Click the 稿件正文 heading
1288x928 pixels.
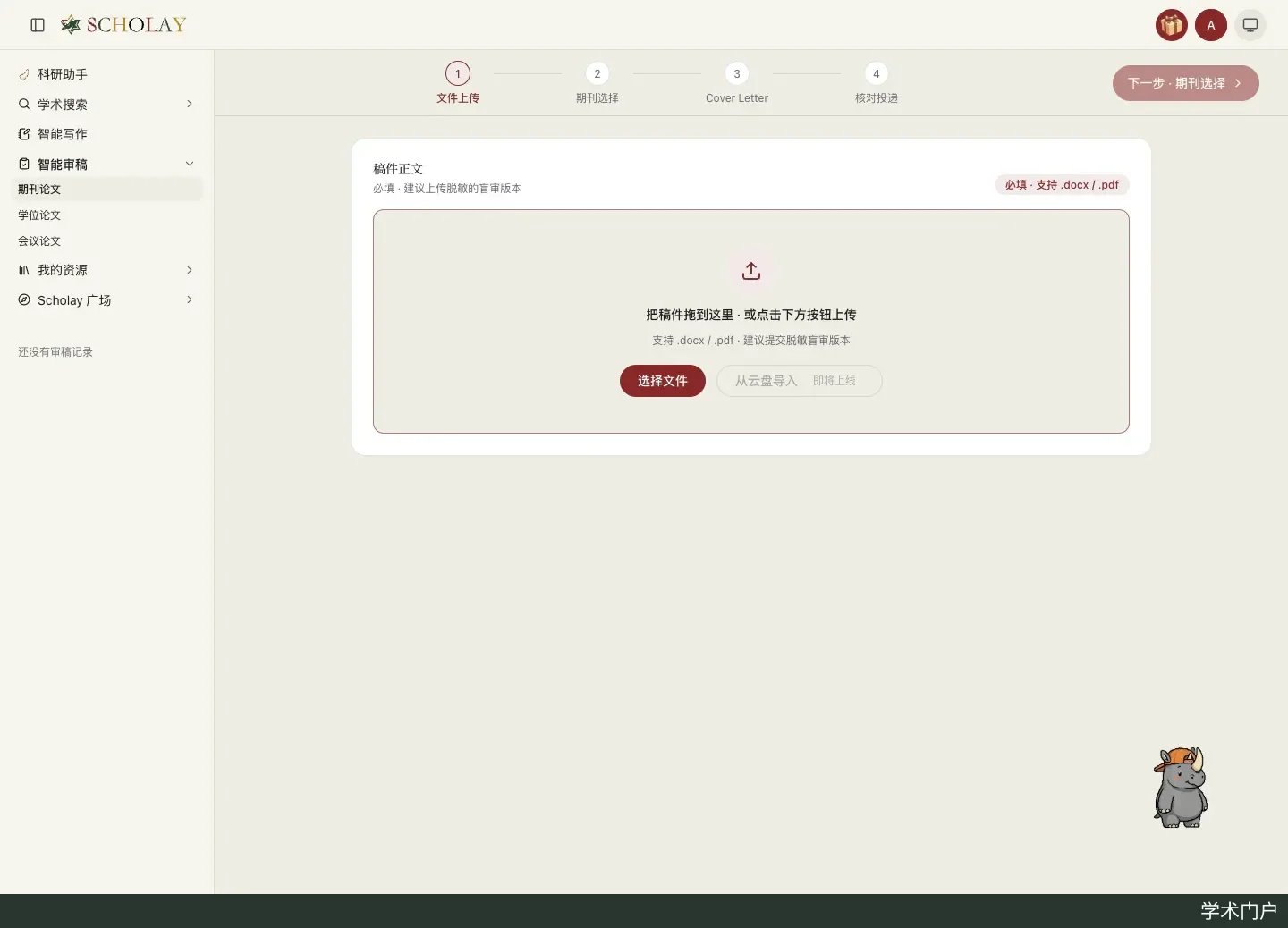coord(398,169)
